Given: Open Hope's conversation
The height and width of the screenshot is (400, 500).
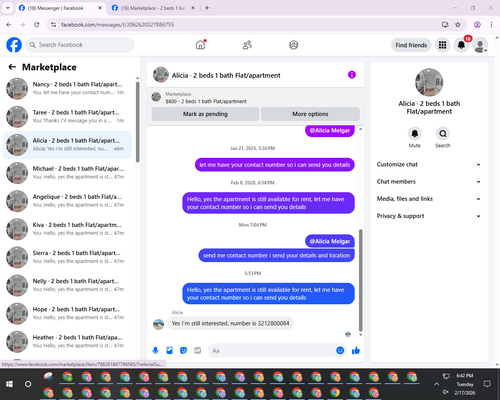Looking at the screenshot, I should (67, 314).
